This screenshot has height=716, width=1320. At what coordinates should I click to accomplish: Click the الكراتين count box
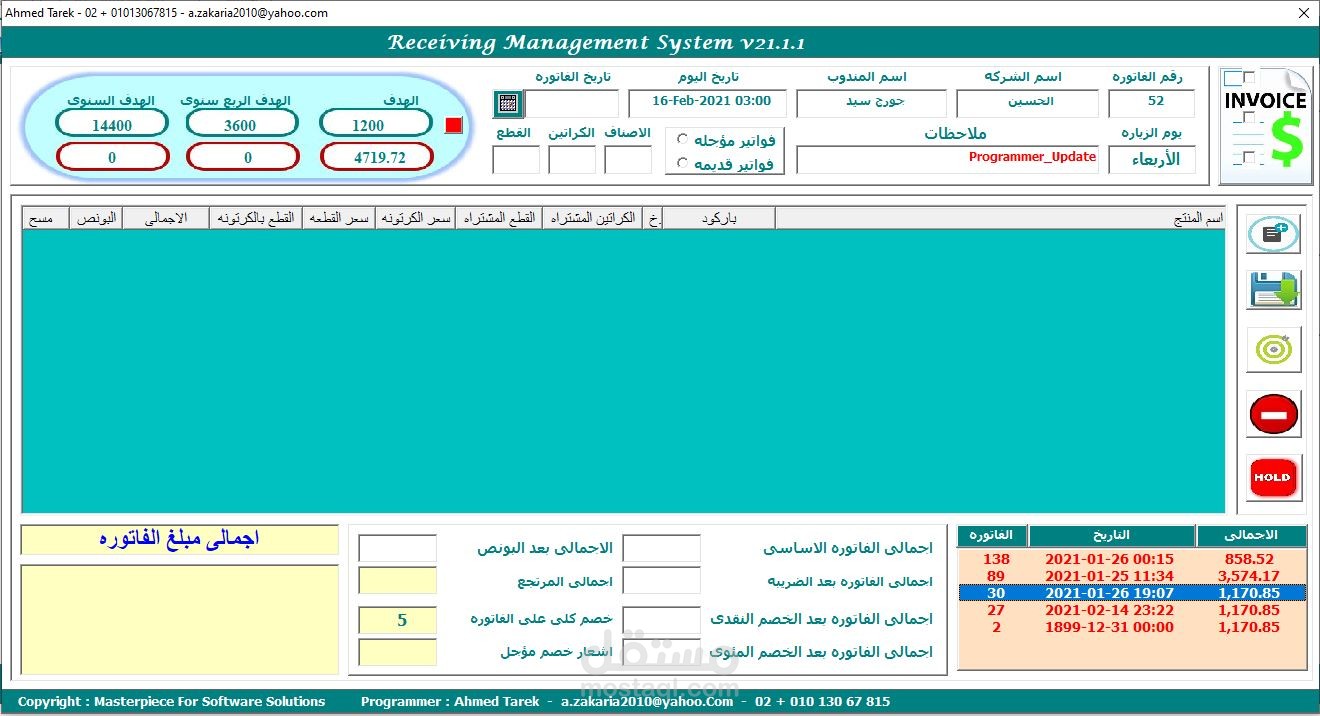(x=572, y=160)
